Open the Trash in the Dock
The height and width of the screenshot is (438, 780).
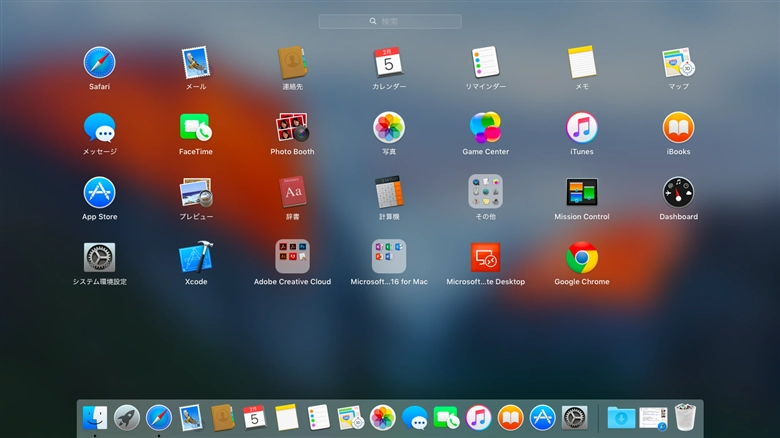pos(685,417)
